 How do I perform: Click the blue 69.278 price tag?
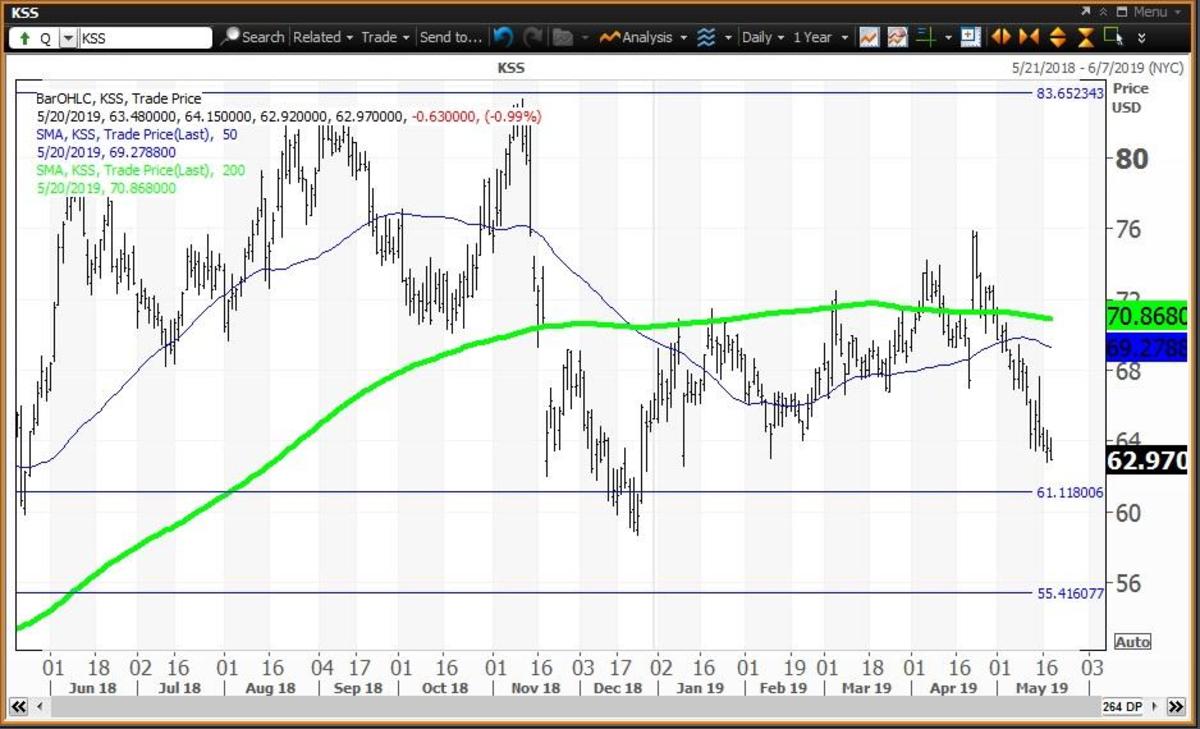point(1147,348)
